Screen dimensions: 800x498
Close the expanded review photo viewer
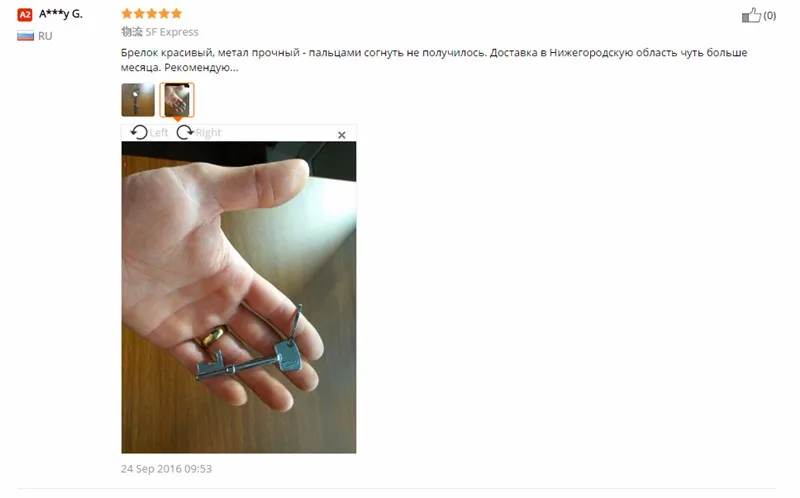pyautogui.click(x=342, y=135)
